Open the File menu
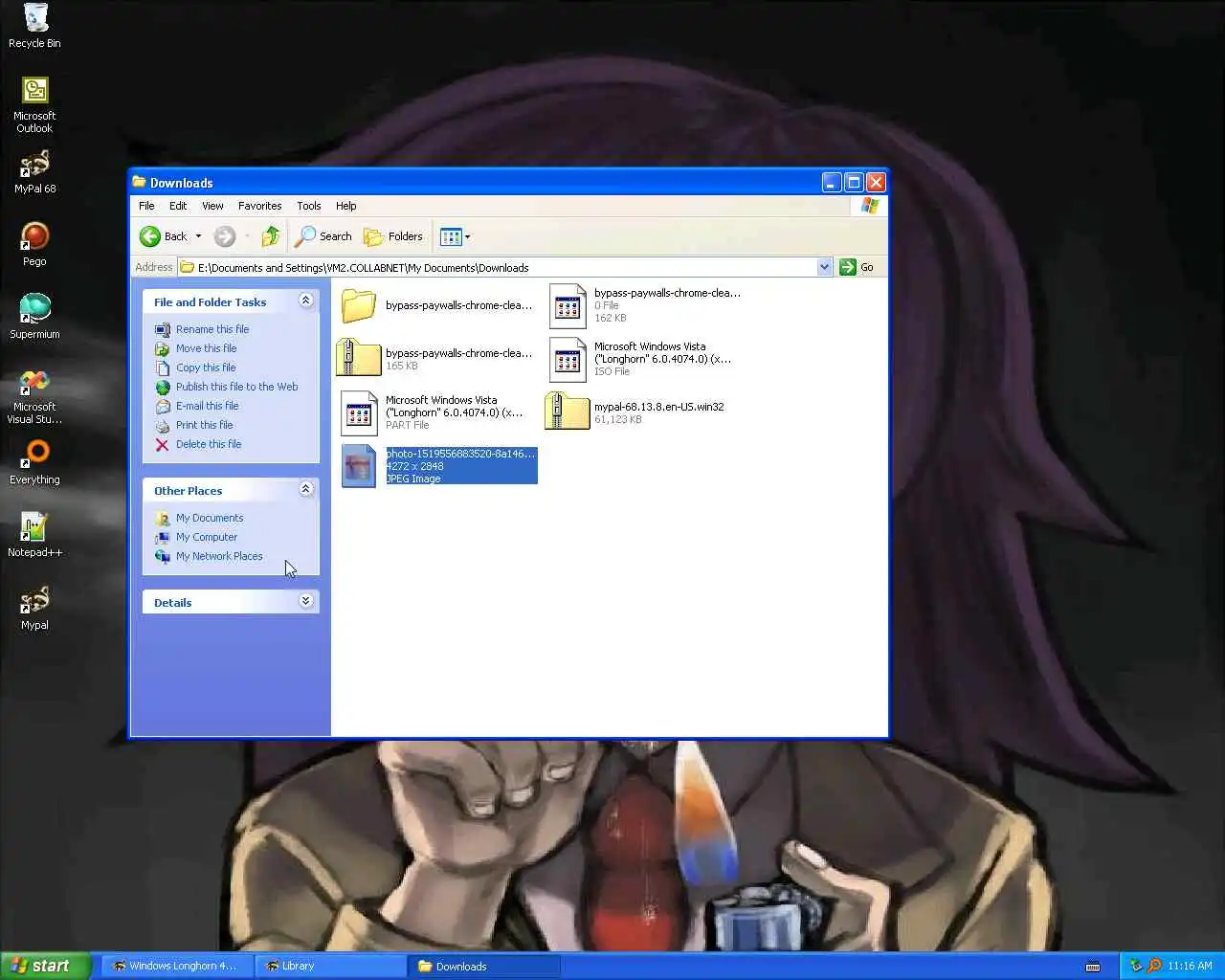This screenshot has width=1225, height=980. [146, 206]
